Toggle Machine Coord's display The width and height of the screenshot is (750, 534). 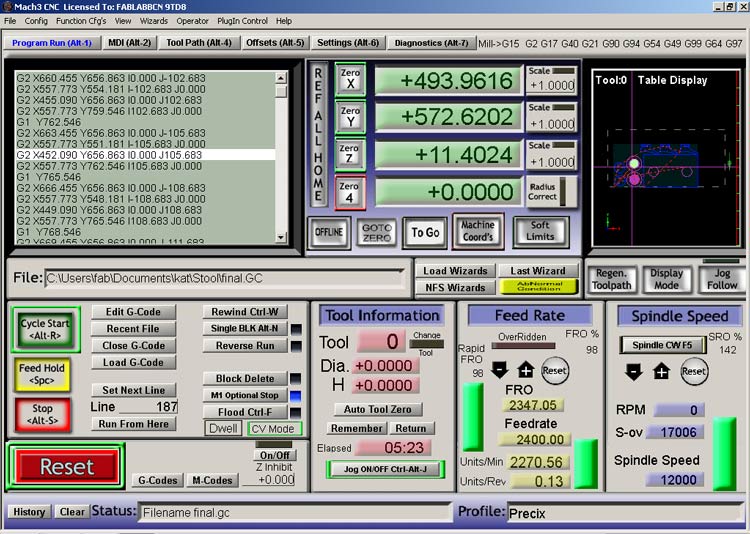coord(477,231)
